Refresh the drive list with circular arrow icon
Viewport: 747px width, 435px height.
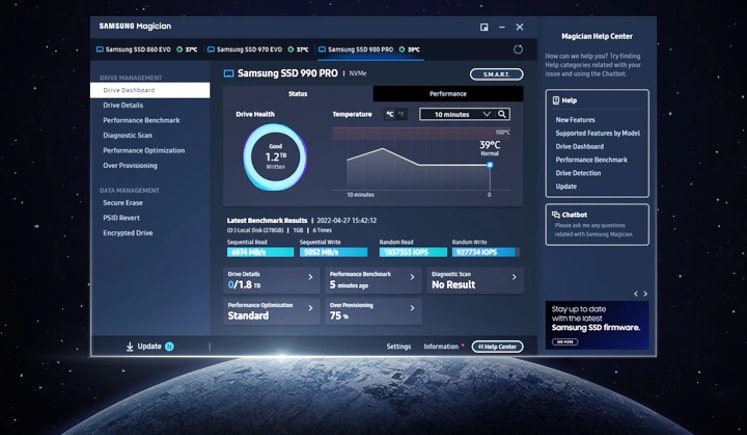pos(518,50)
